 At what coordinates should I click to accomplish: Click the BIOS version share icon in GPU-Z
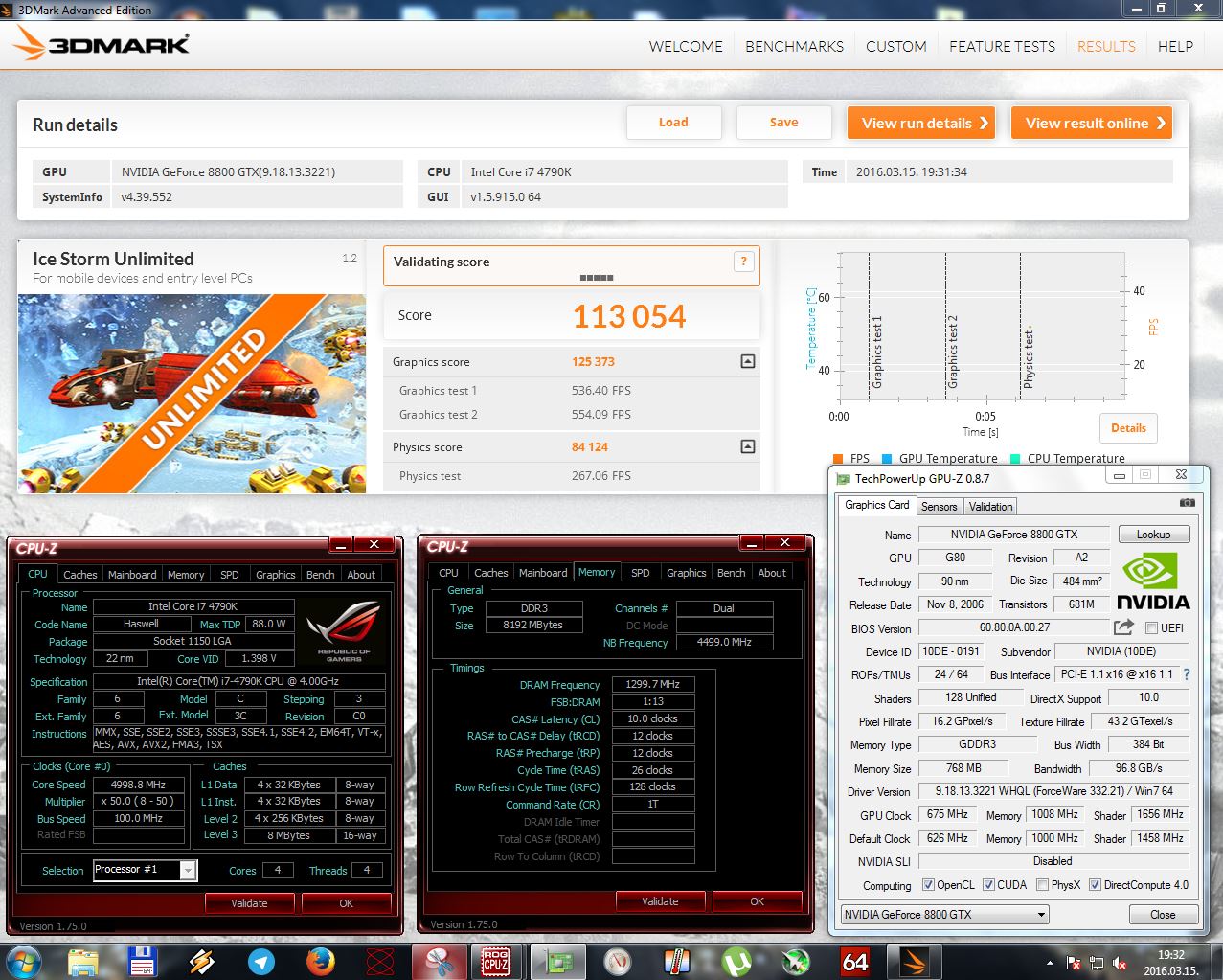(1123, 627)
